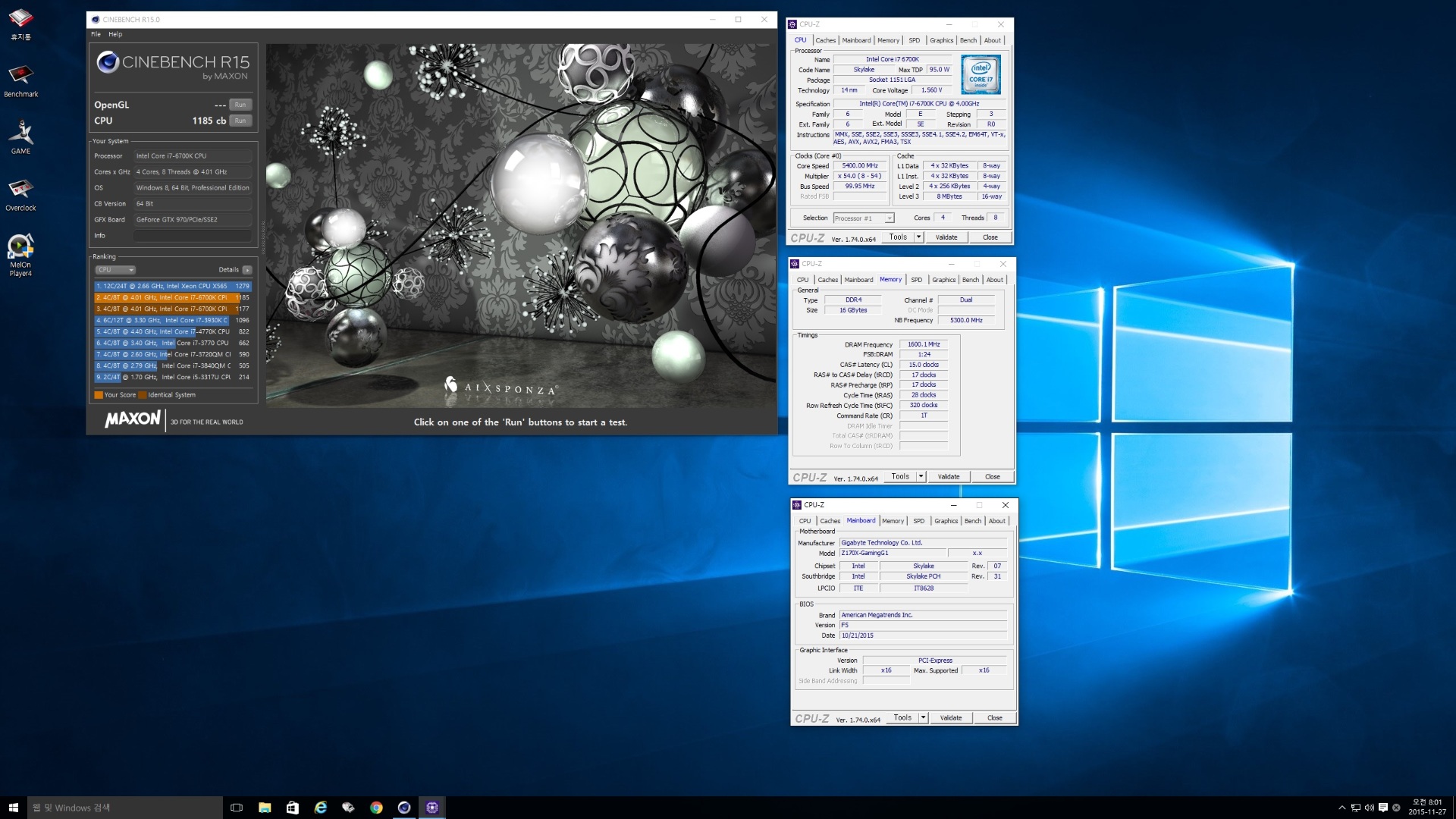This screenshot has height=819, width=1456.
Task: Click the DRAM Frequency 1600.1 MHz value
Action: (924, 345)
